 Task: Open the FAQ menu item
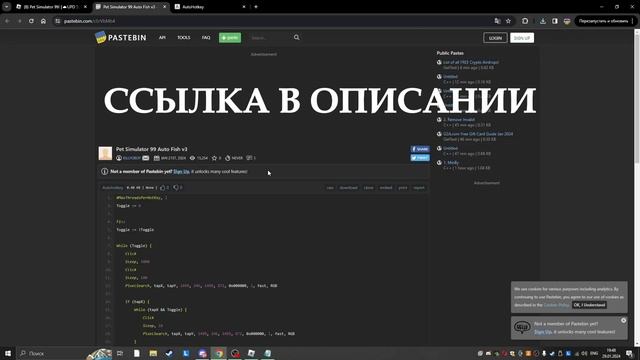click(x=206, y=38)
